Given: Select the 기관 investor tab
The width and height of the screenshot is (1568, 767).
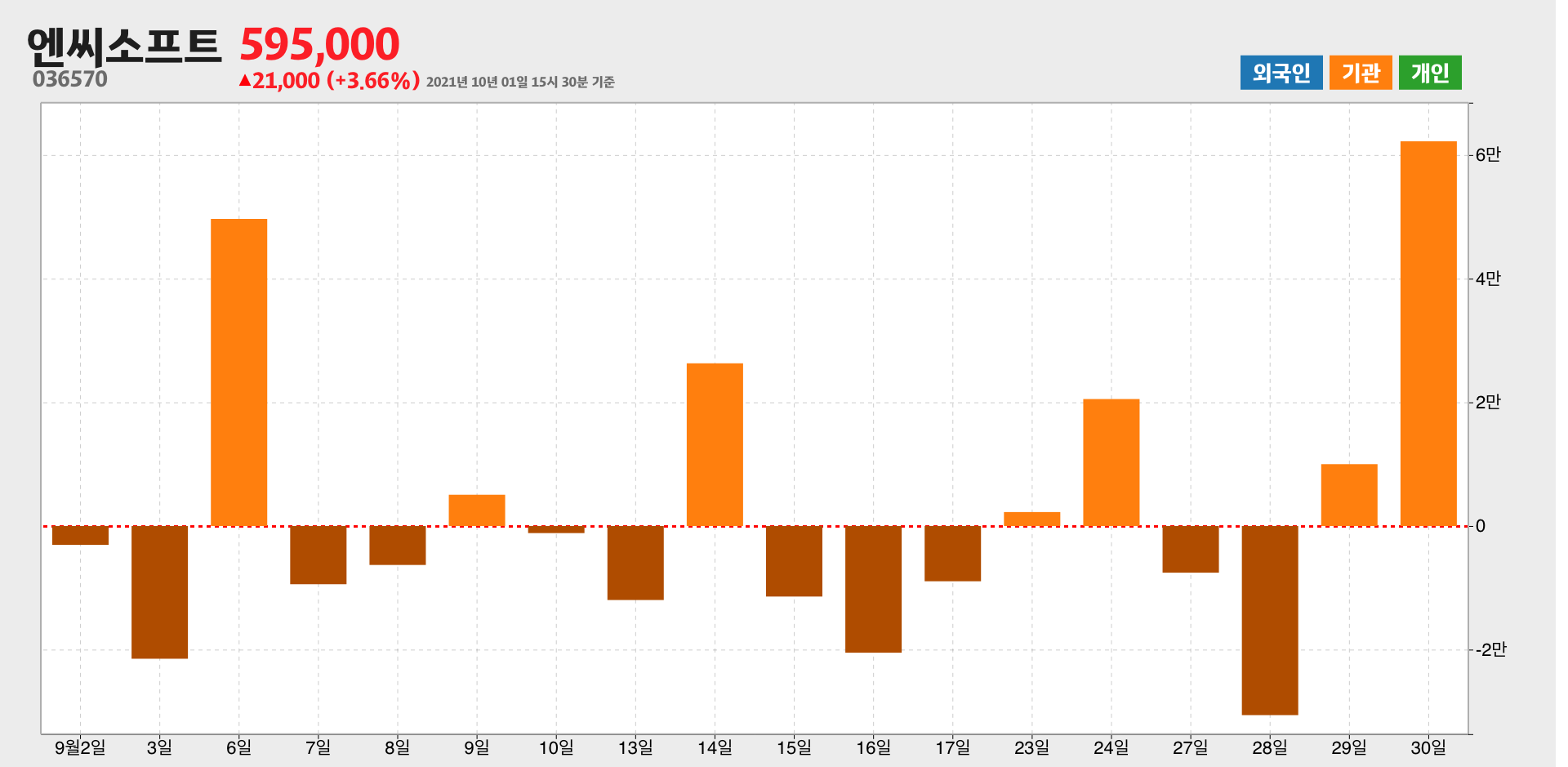Looking at the screenshot, I should (x=1361, y=73).
